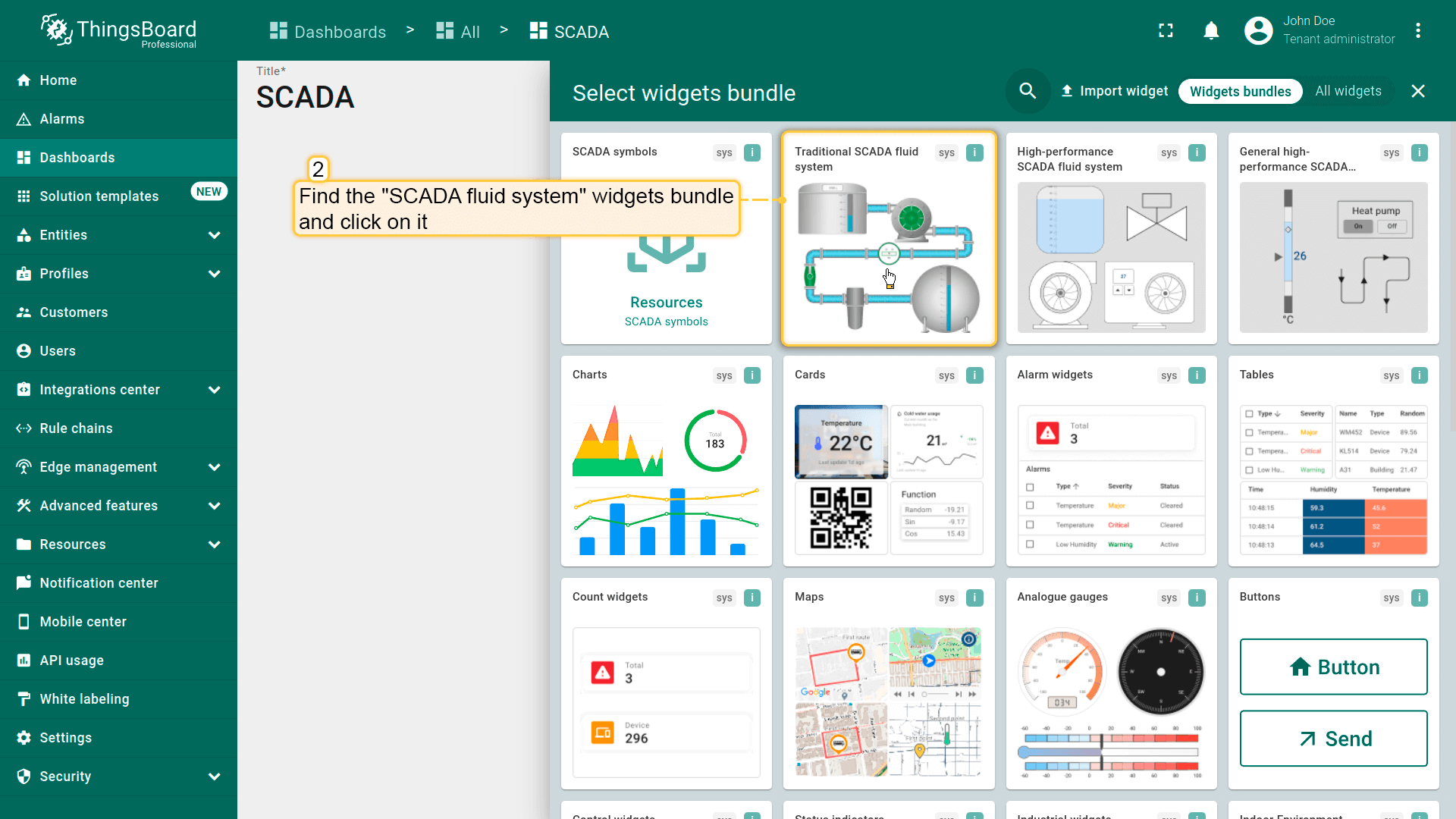Expand Advanced features chevron
The height and width of the screenshot is (819, 1456).
tap(214, 506)
